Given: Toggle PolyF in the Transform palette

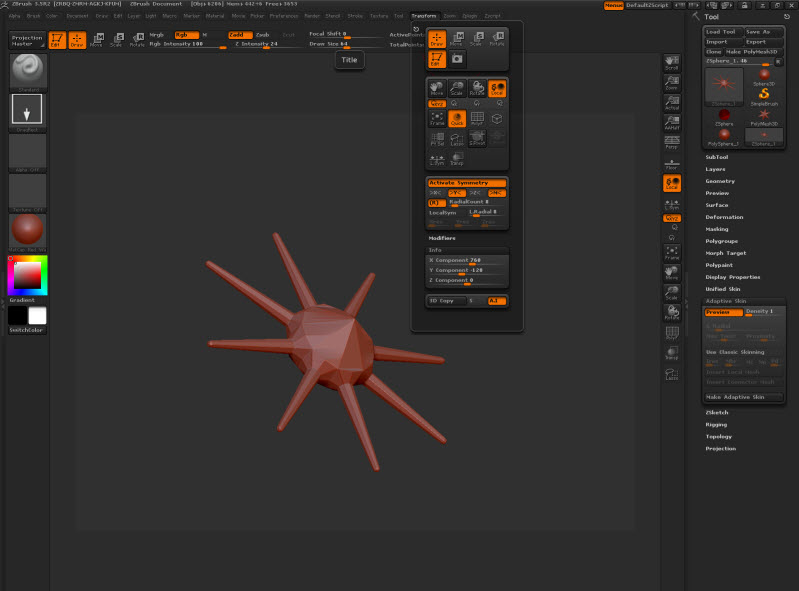Looking at the screenshot, I should pos(477,119).
